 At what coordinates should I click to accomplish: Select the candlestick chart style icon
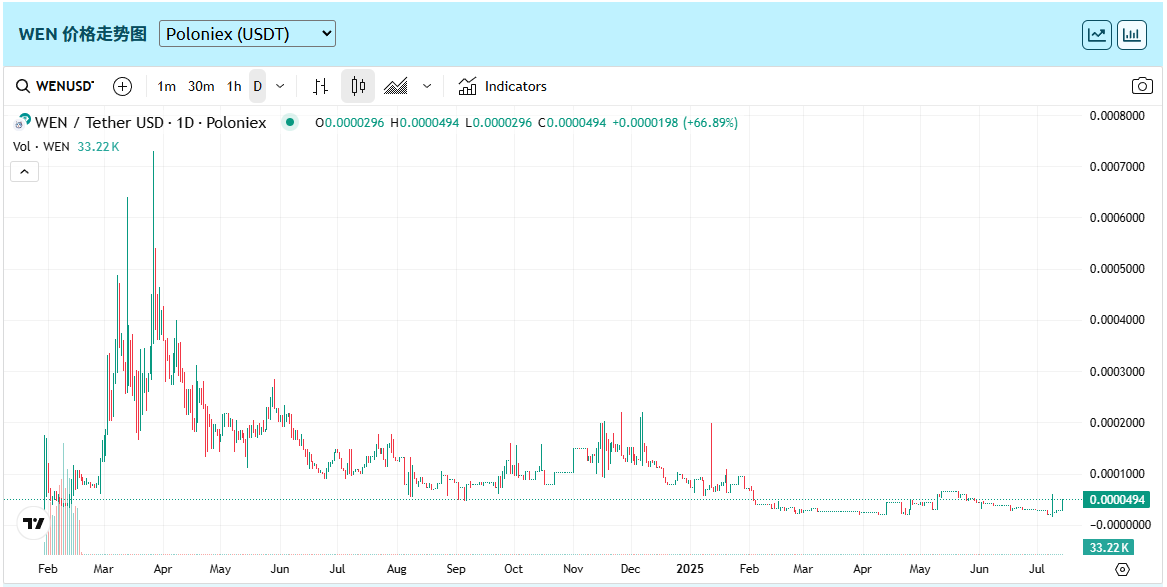click(358, 86)
